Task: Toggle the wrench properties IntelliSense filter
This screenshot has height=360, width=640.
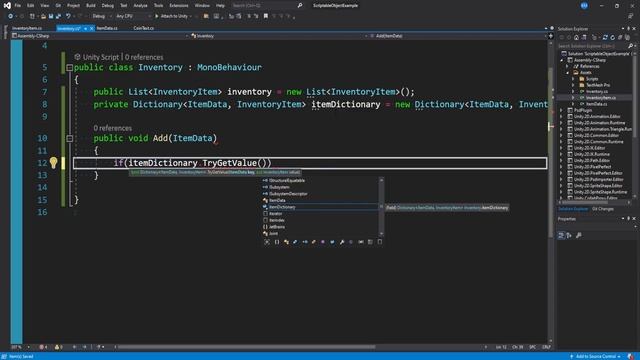Action: [x=342, y=242]
